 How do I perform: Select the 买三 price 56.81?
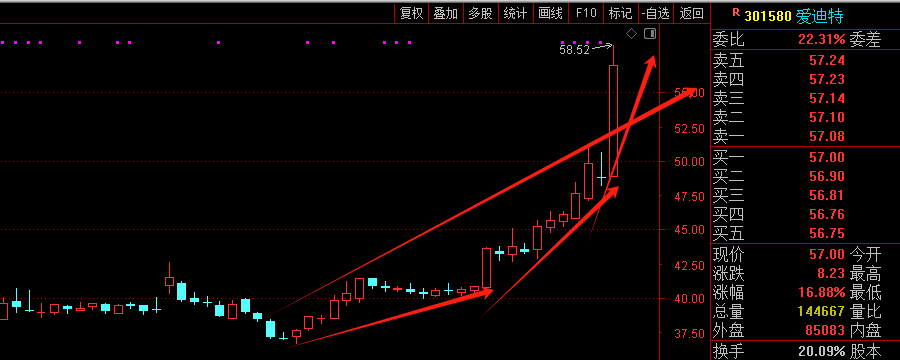point(827,196)
